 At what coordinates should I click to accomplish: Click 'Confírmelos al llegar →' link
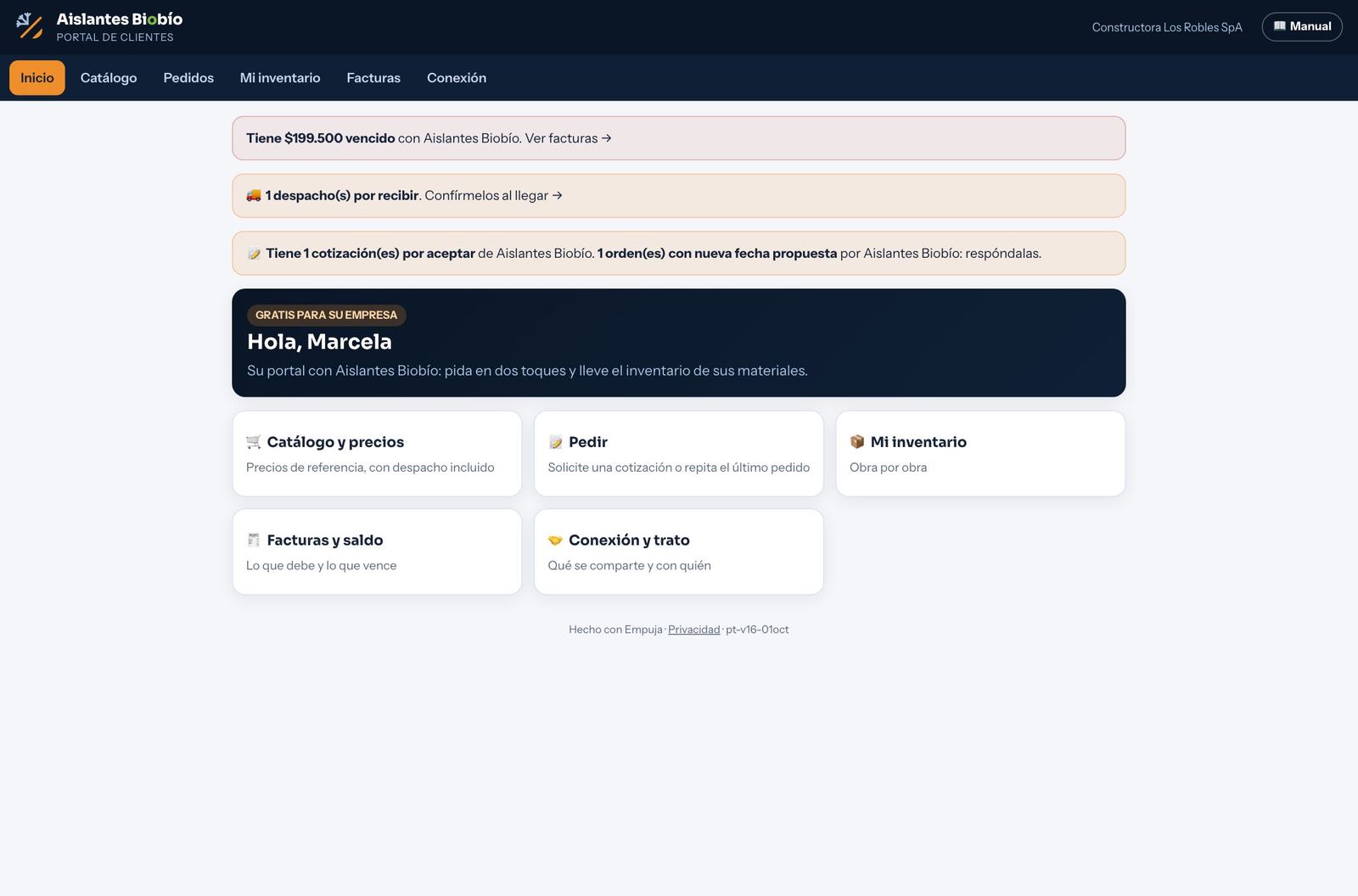[494, 195]
